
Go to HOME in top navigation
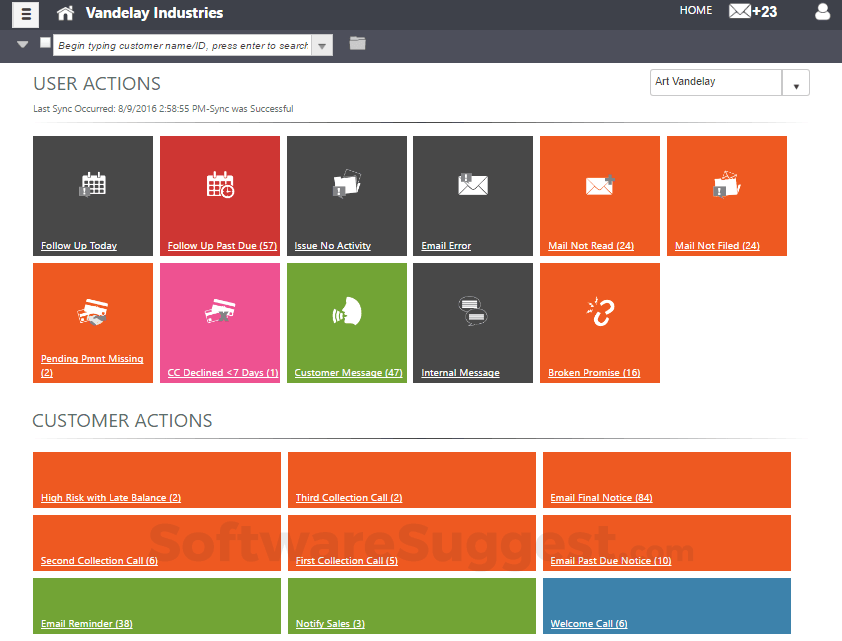[x=696, y=11]
